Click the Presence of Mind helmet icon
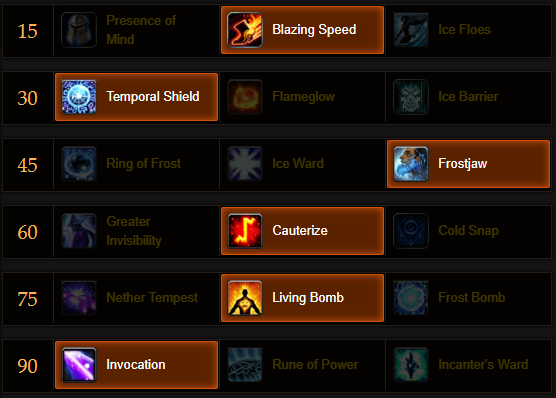Screen dimensions: 556x398 pyautogui.click(x=79, y=30)
